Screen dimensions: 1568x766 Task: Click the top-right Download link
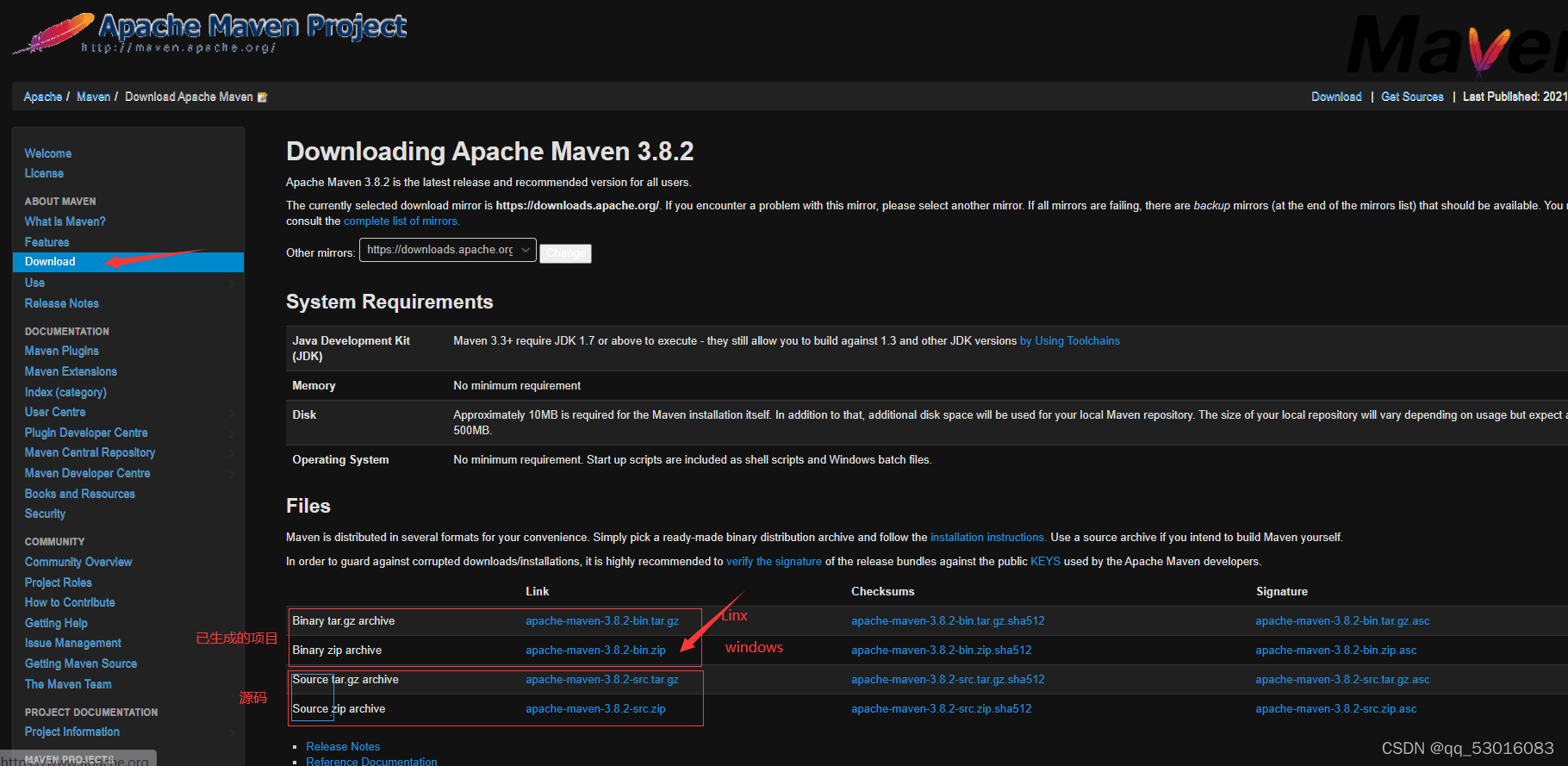pos(1336,97)
